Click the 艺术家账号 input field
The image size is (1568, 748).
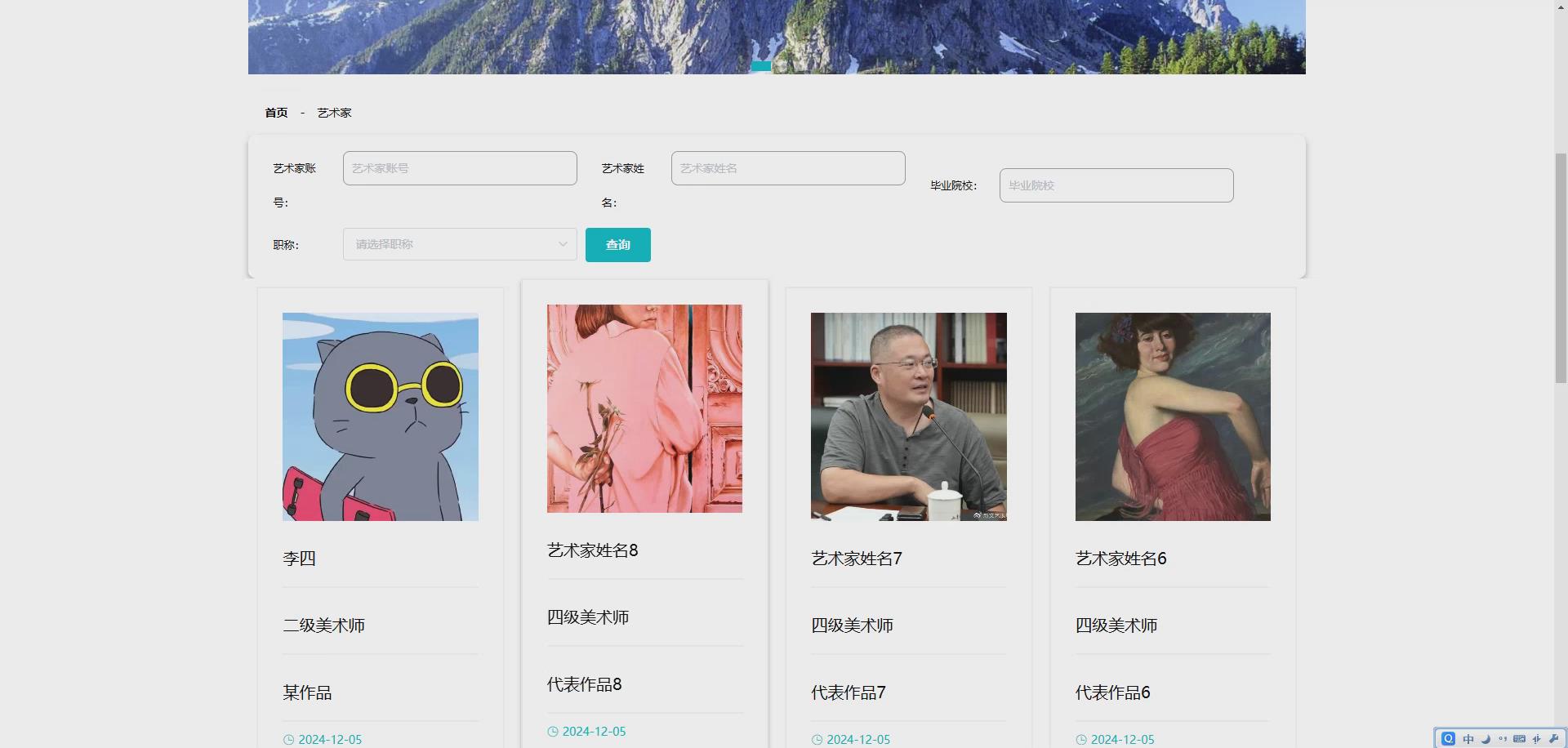click(x=459, y=167)
